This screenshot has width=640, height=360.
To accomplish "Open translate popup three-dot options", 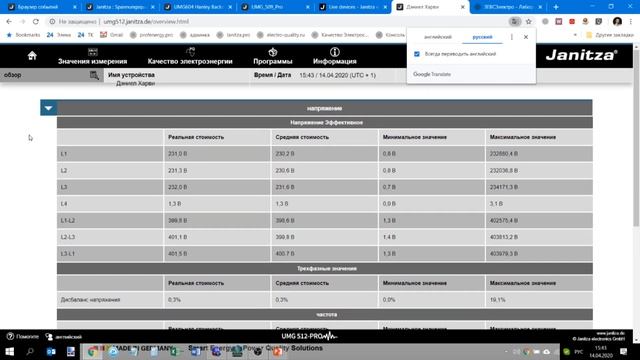I will (512, 37).
